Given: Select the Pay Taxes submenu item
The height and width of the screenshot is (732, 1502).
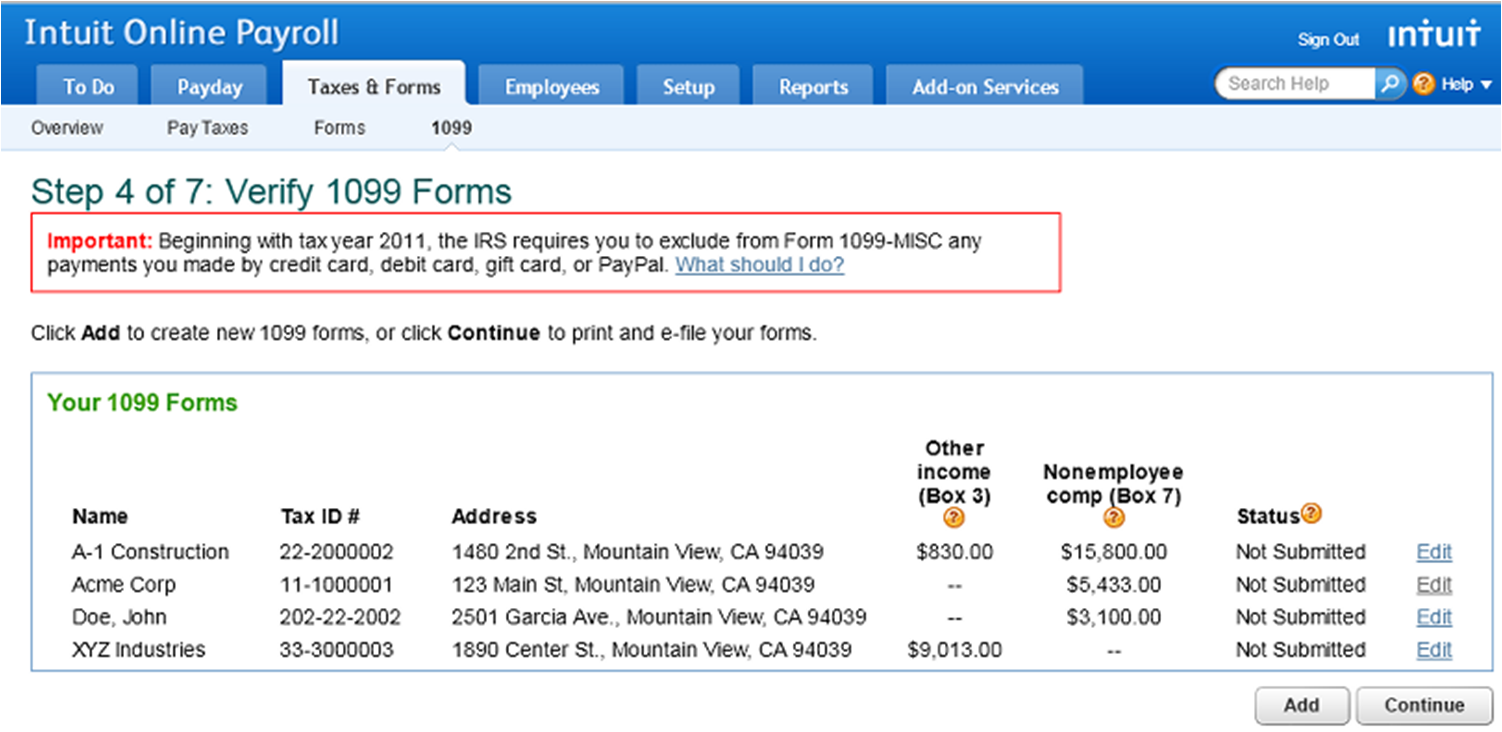Looking at the screenshot, I should (x=207, y=128).
